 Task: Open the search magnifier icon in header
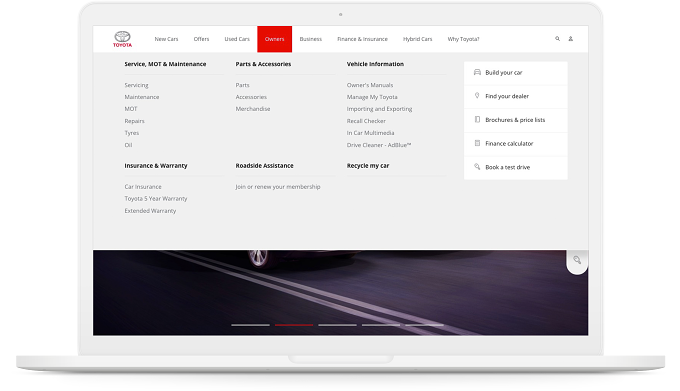(557, 39)
